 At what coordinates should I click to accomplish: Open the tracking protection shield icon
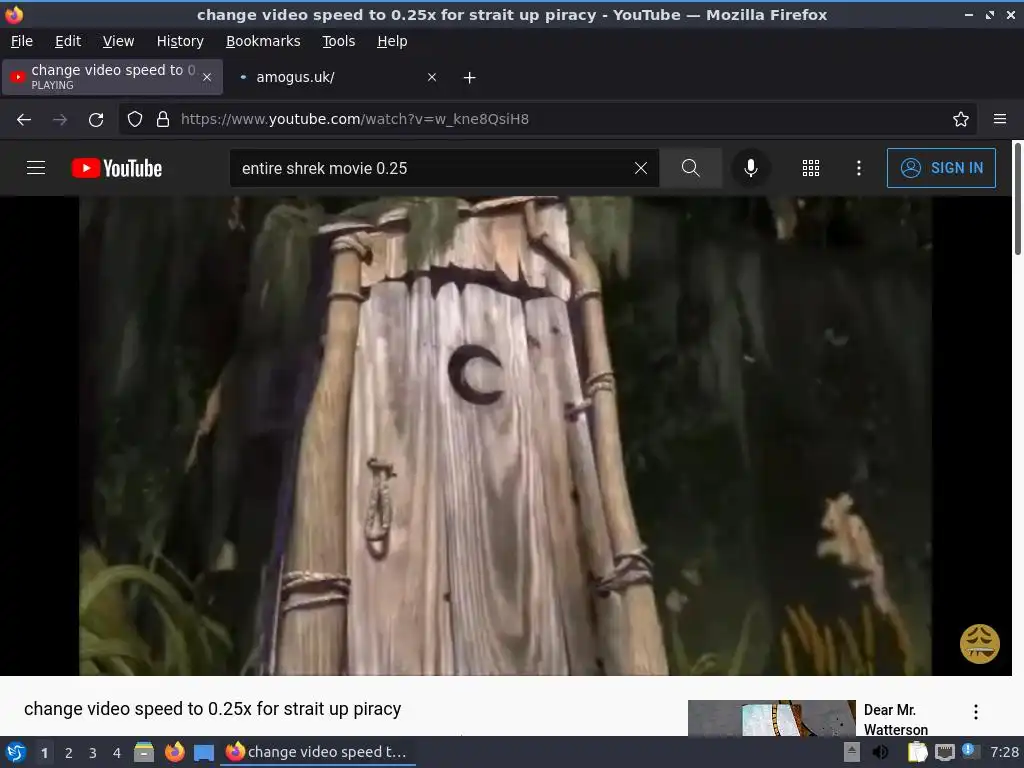click(x=135, y=120)
